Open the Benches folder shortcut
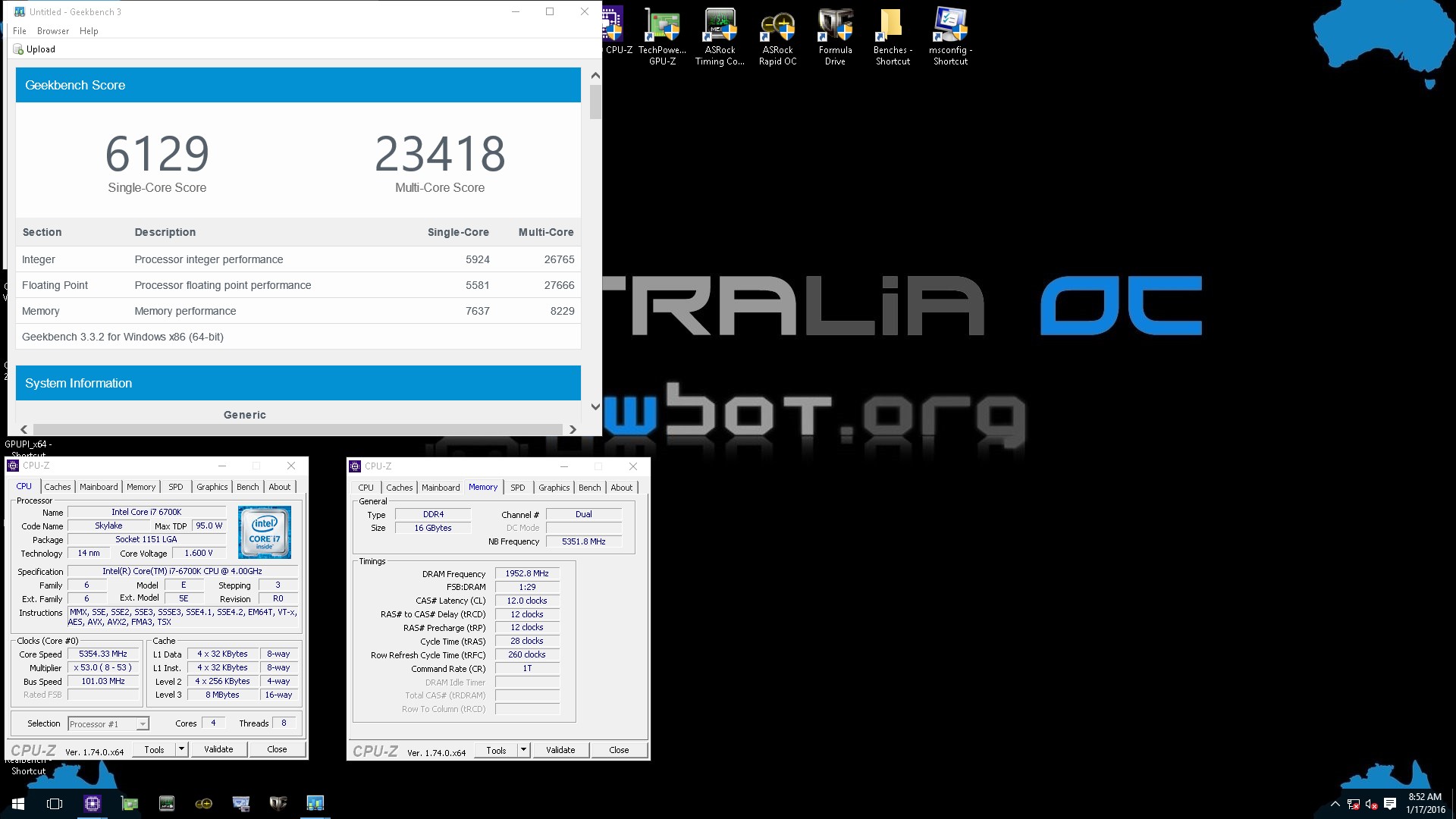1456x819 pixels. (893, 37)
